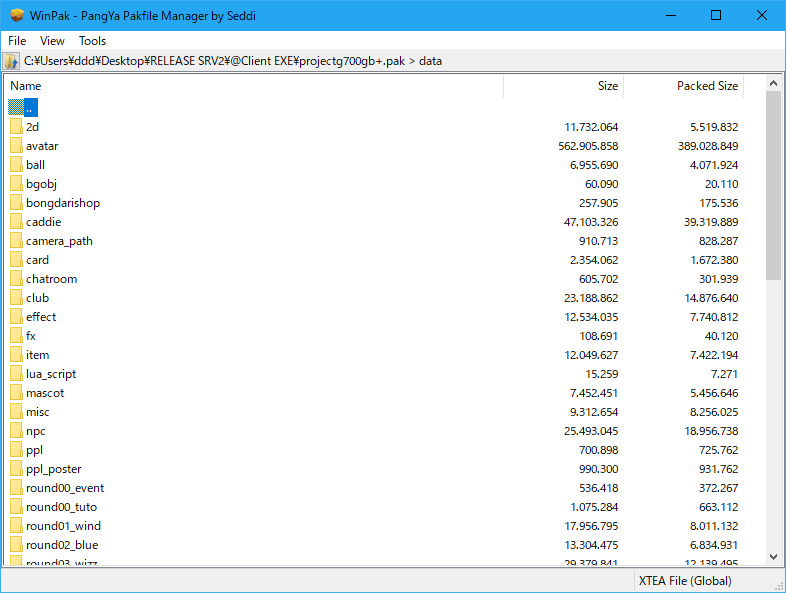Select the bongdarishop folder name
Screen dimensions: 786x593
click(63, 203)
